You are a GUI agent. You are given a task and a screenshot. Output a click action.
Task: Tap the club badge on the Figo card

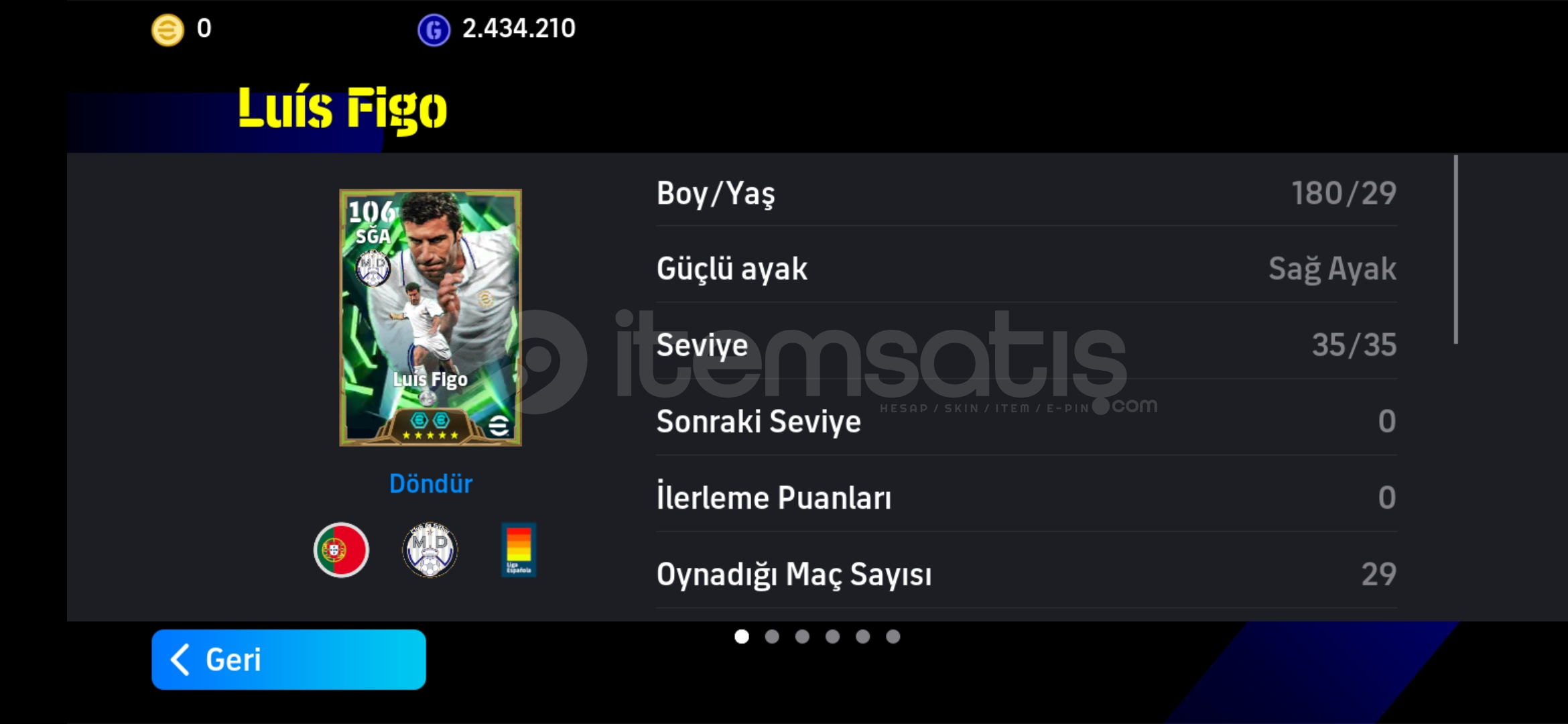(x=373, y=268)
